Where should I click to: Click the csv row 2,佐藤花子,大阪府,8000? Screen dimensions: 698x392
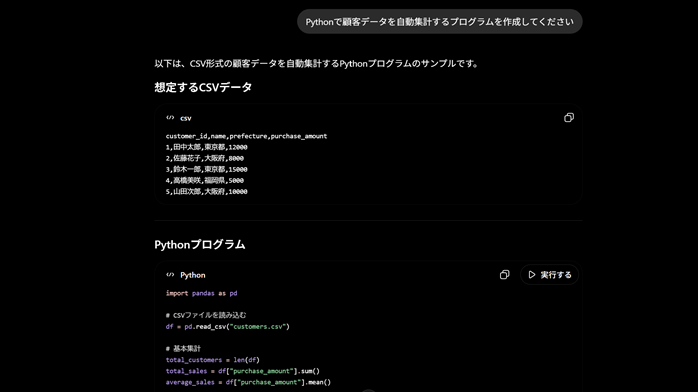pos(204,158)
